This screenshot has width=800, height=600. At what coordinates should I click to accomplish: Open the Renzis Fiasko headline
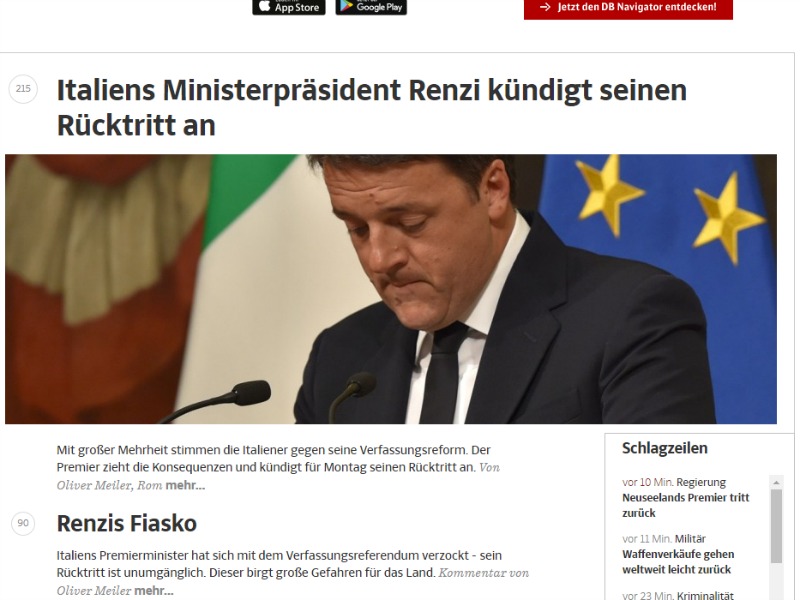(x=127, y=523)
